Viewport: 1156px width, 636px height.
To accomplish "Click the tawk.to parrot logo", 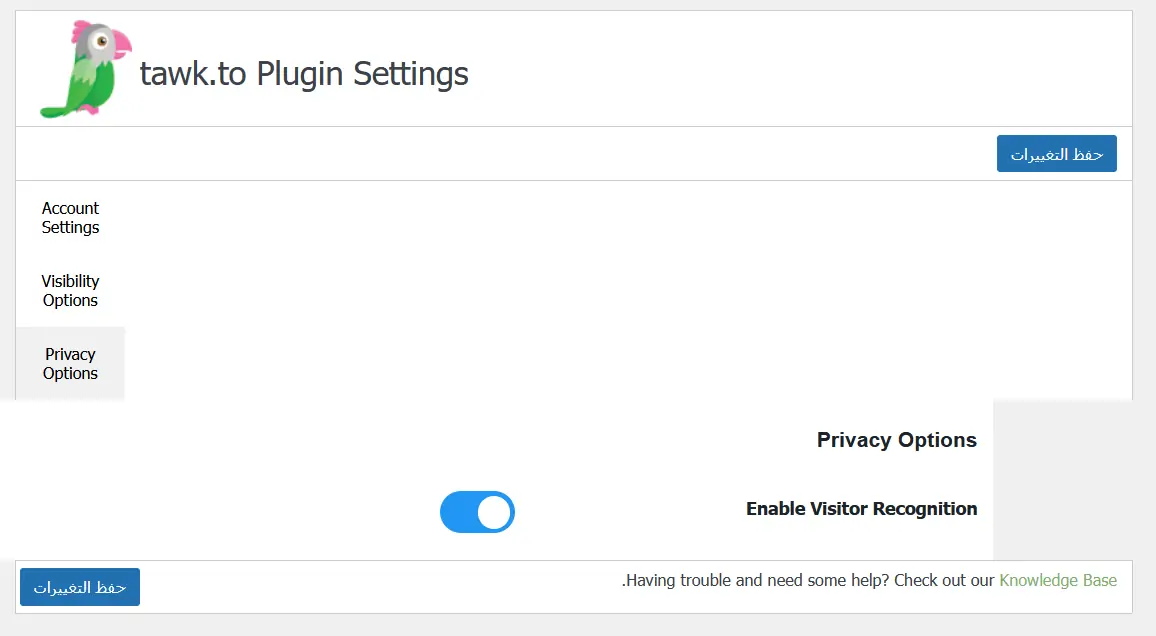I will 85,70.
